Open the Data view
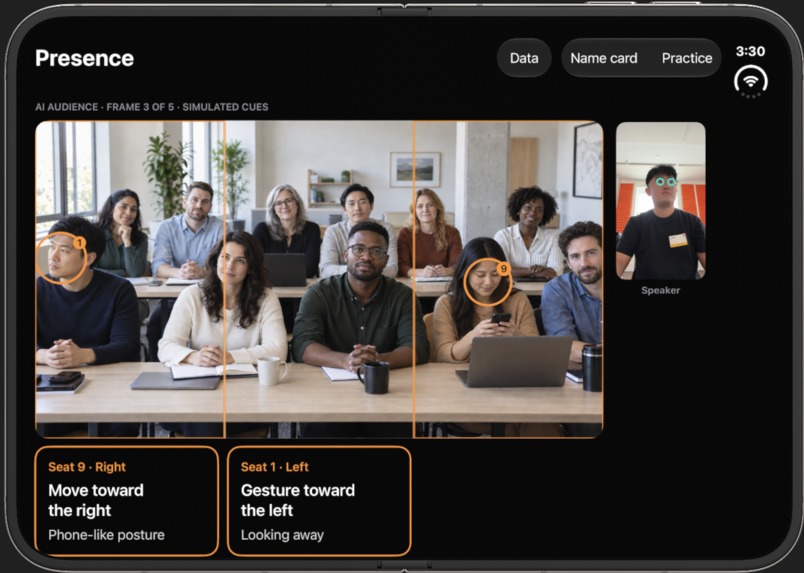 tap(524, 58)
